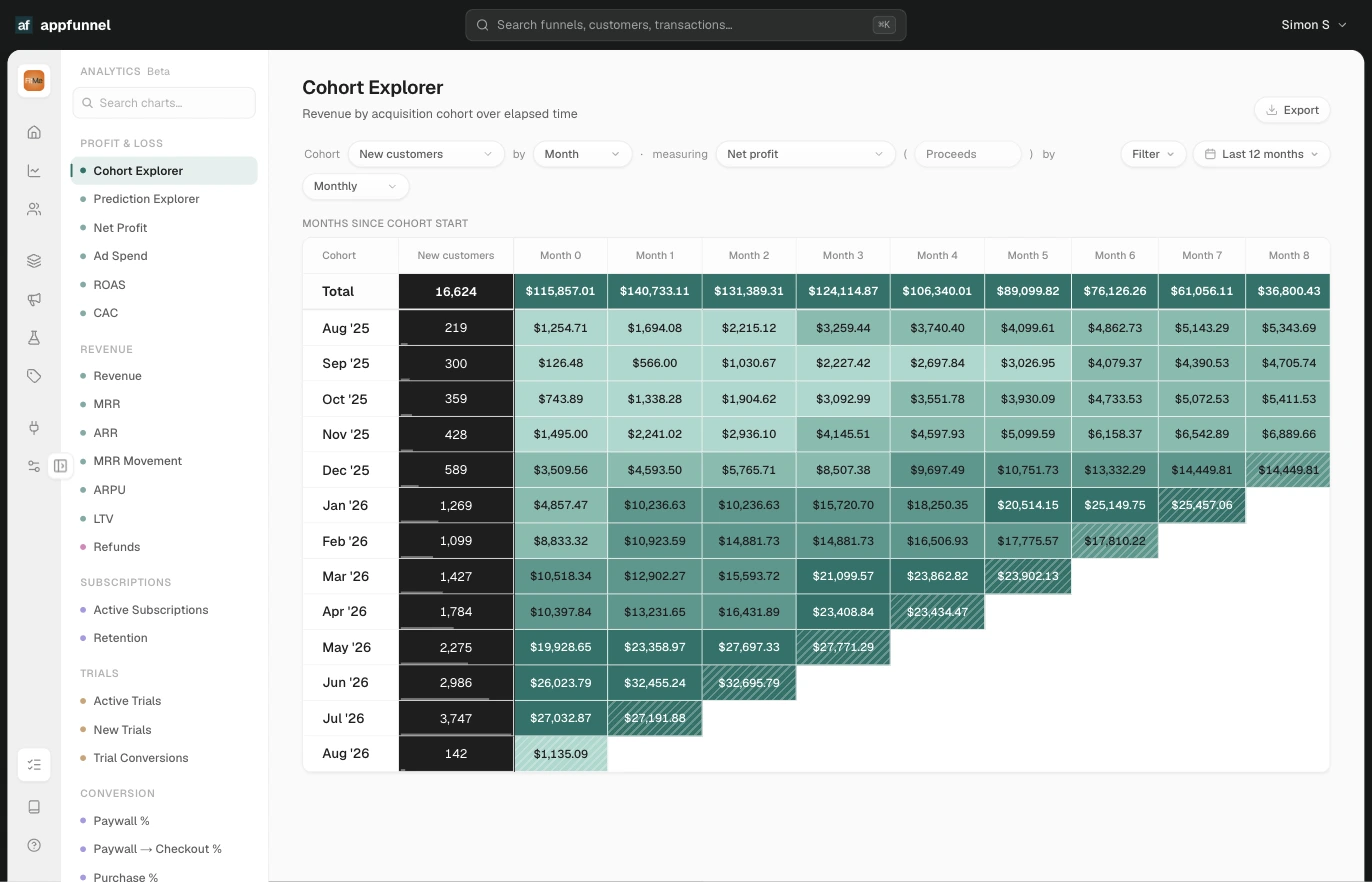Click the Total row label
Screen dimensions: 1372x882
click(x=351, y=292)
